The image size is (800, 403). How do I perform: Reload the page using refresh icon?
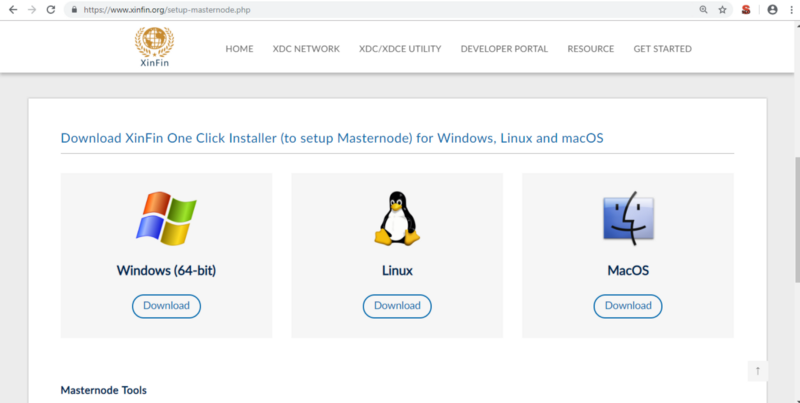[x=53, y=9]
